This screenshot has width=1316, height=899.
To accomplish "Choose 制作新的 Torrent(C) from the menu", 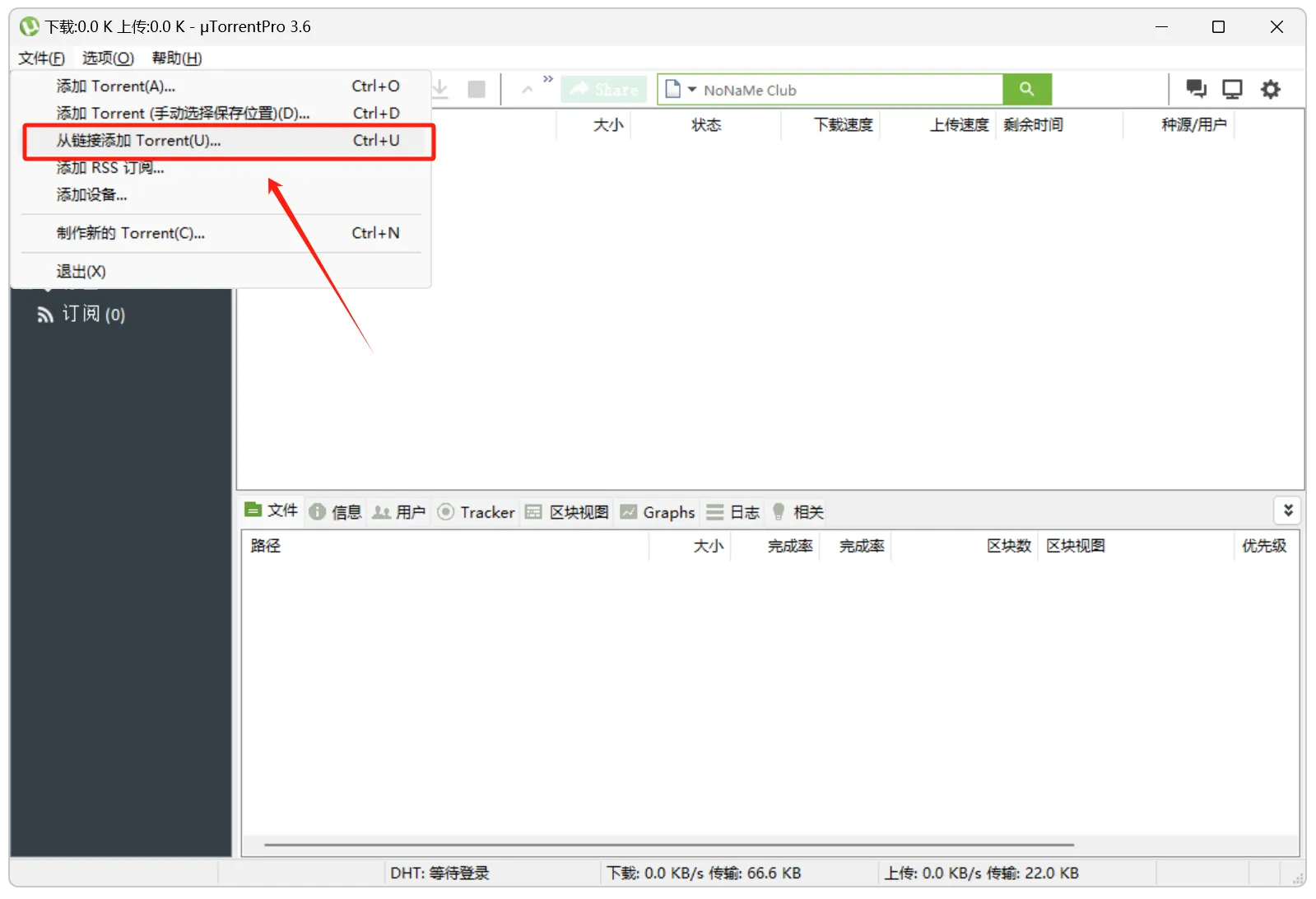I will (x=130, y=233).
